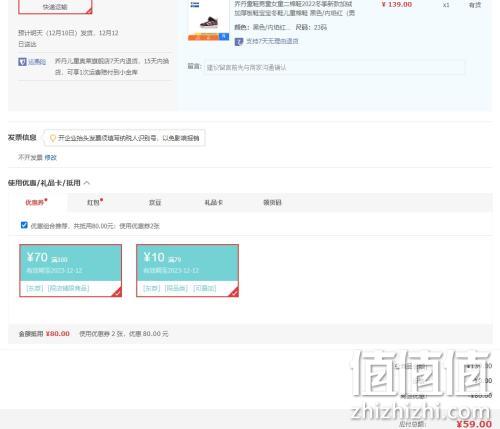Toggle the 优惠组合推荐 checkbox

click(24, 225)
